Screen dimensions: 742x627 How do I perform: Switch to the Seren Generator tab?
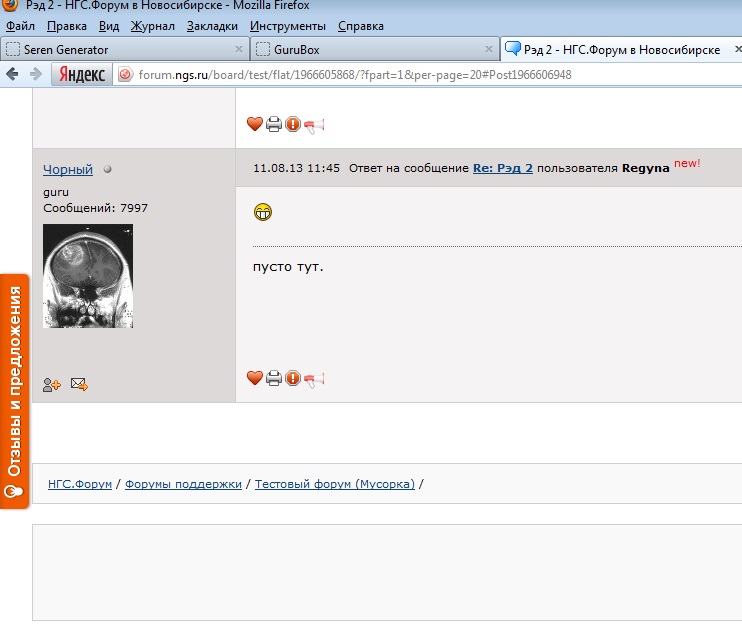(x=125, y=49)
